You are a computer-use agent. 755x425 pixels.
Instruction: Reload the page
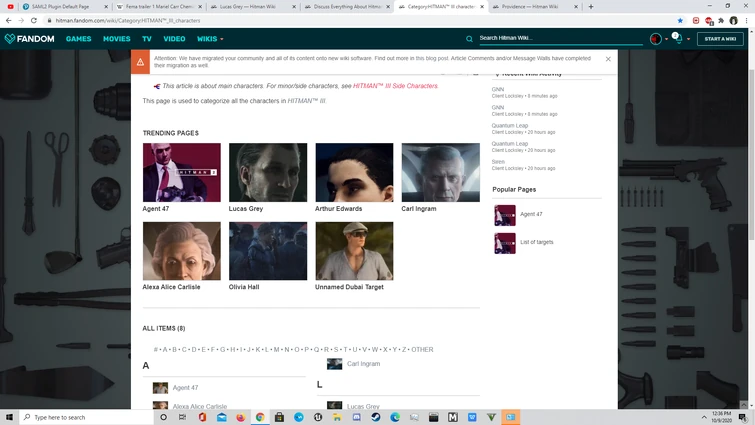34,21
